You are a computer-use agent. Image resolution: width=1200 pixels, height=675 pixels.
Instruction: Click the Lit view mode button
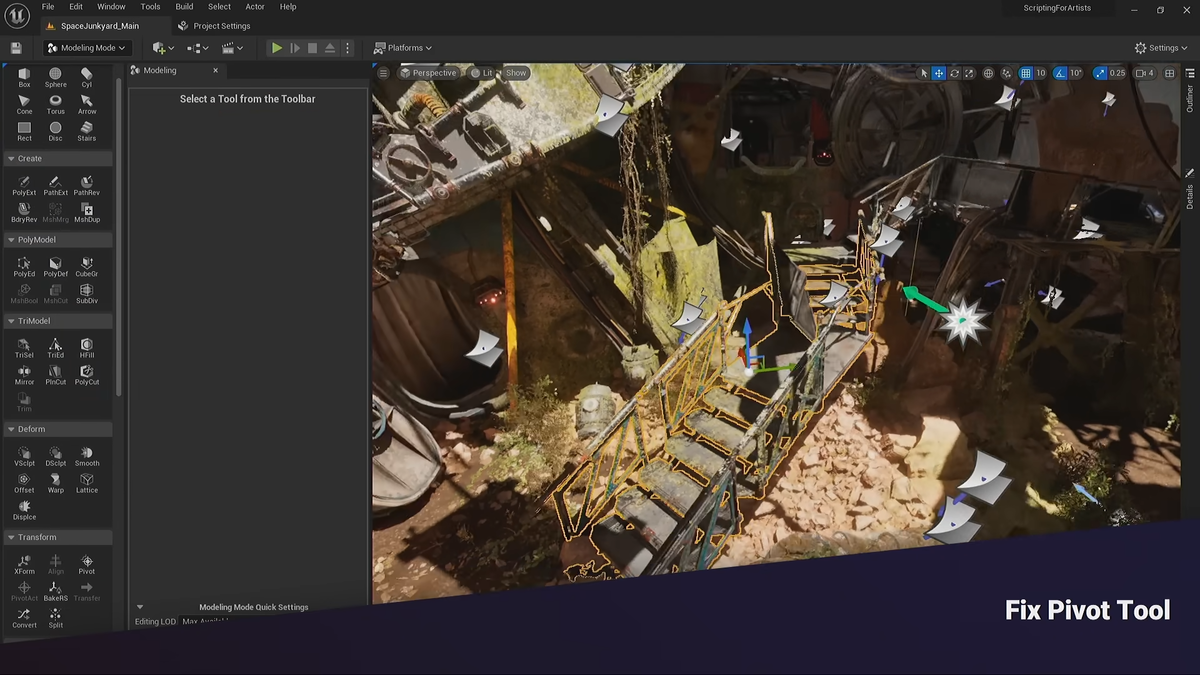482,73
